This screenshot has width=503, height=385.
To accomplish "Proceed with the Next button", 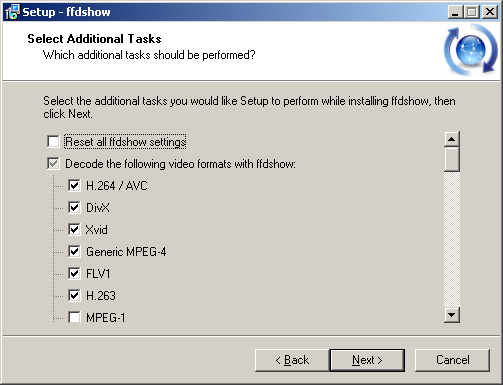I will click(367, 360).
